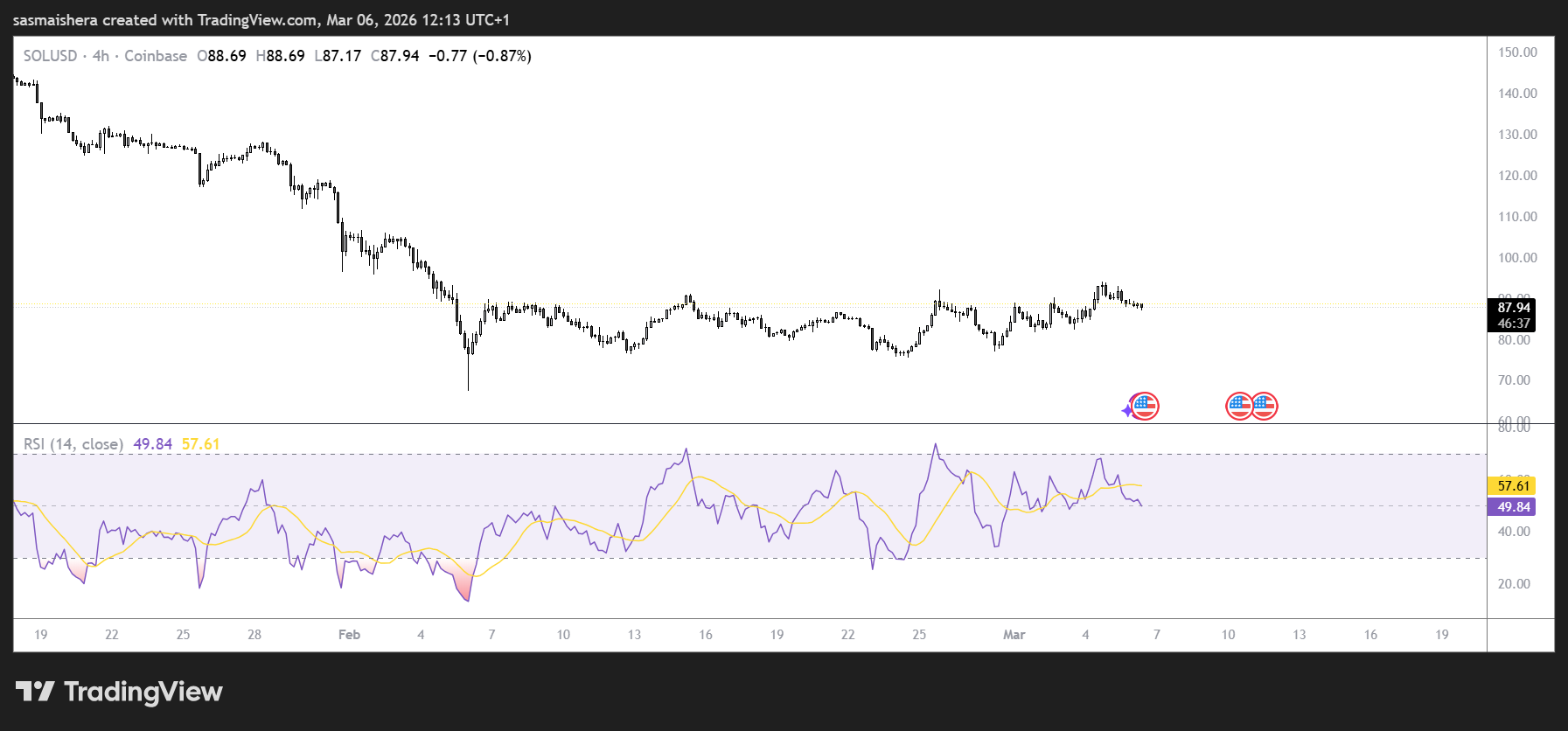Viewport: 1568px width, 731px height.
Task: Click the purple 49.84 label on the RSI axis
Action: click(x=1513, y=507)
